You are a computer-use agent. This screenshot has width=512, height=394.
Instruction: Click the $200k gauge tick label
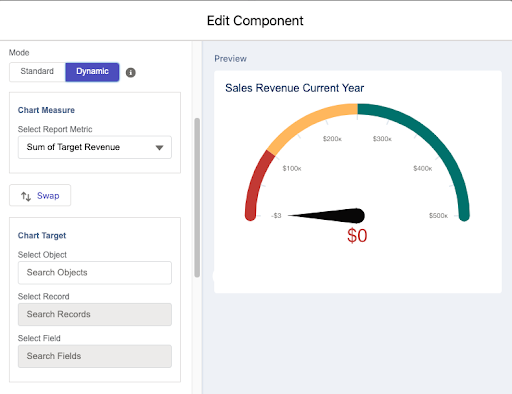pos(332,139)
